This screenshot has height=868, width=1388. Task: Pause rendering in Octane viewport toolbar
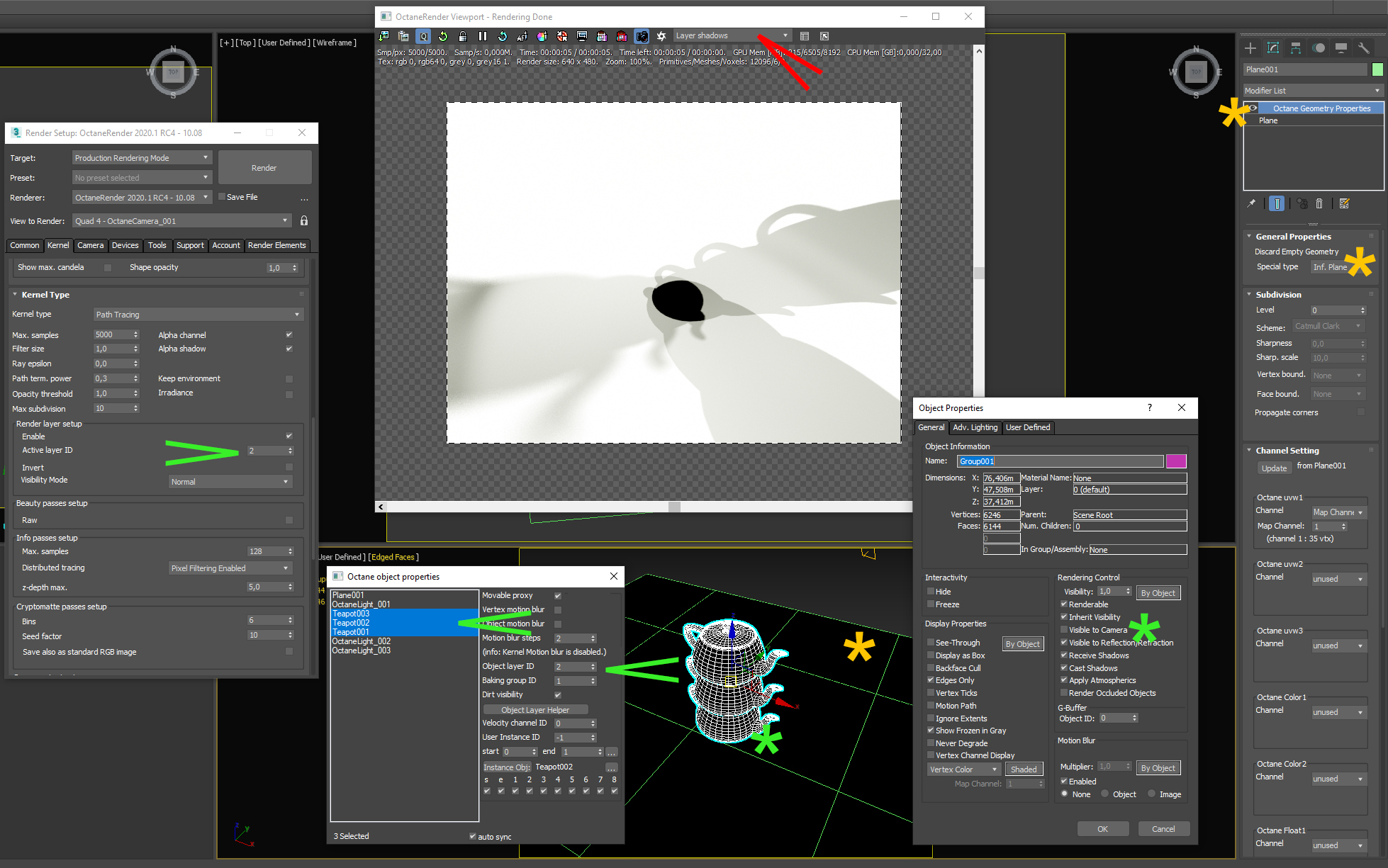coord(483,36)
